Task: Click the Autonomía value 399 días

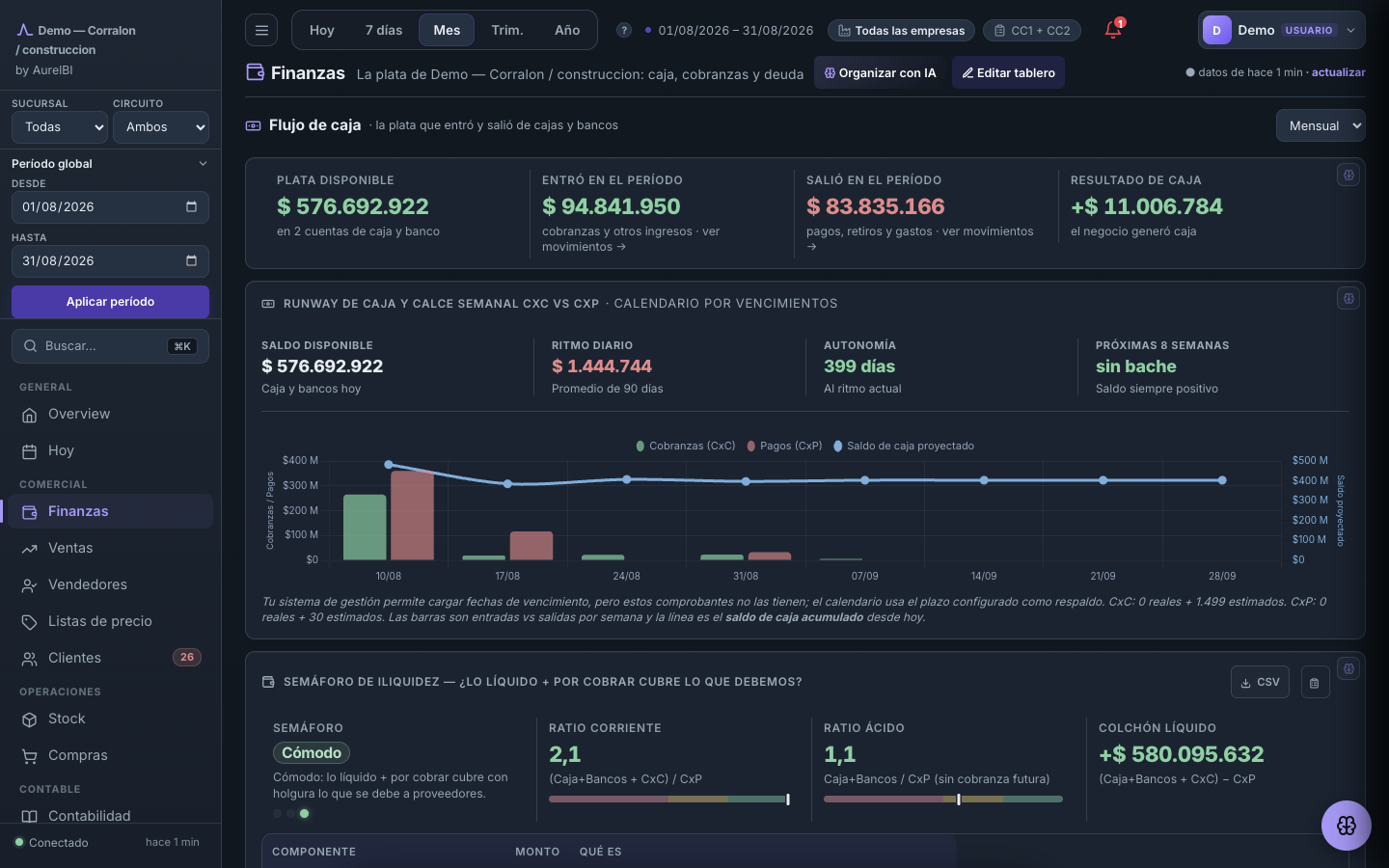Action: pos(859,366)
